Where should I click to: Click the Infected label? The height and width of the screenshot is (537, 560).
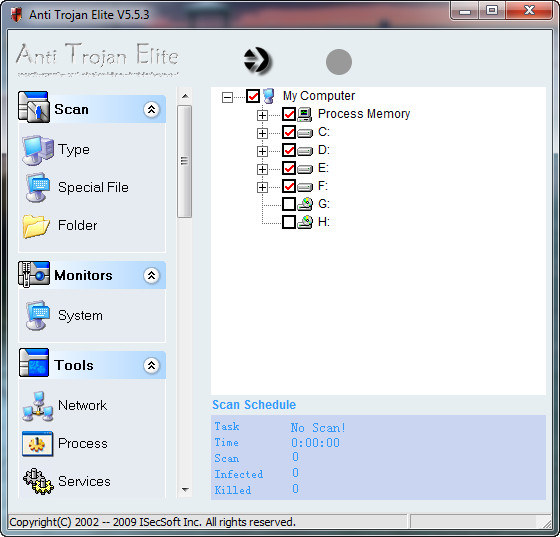point(239,474)
